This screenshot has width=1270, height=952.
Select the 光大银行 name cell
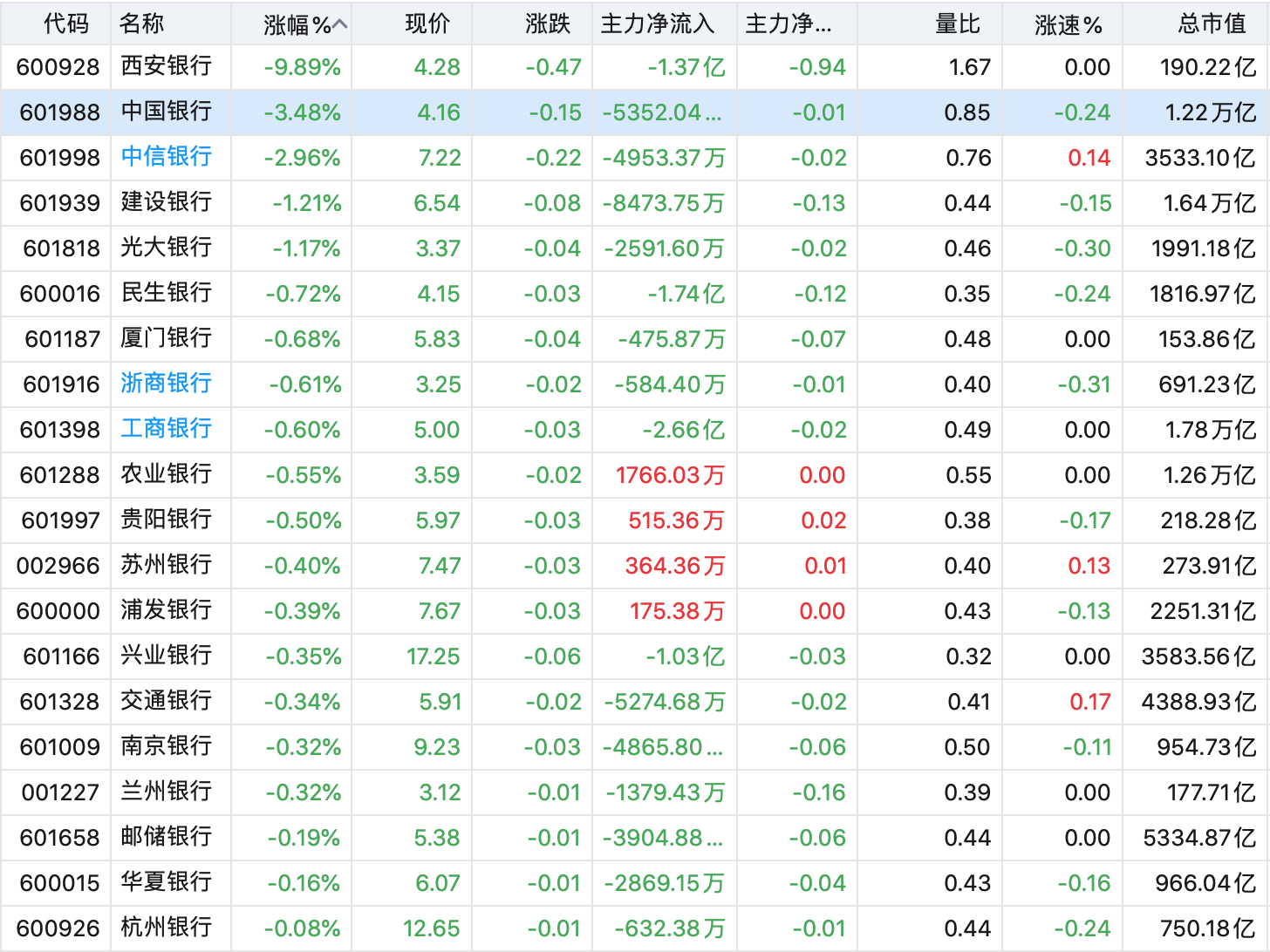(x=166, y=248)
